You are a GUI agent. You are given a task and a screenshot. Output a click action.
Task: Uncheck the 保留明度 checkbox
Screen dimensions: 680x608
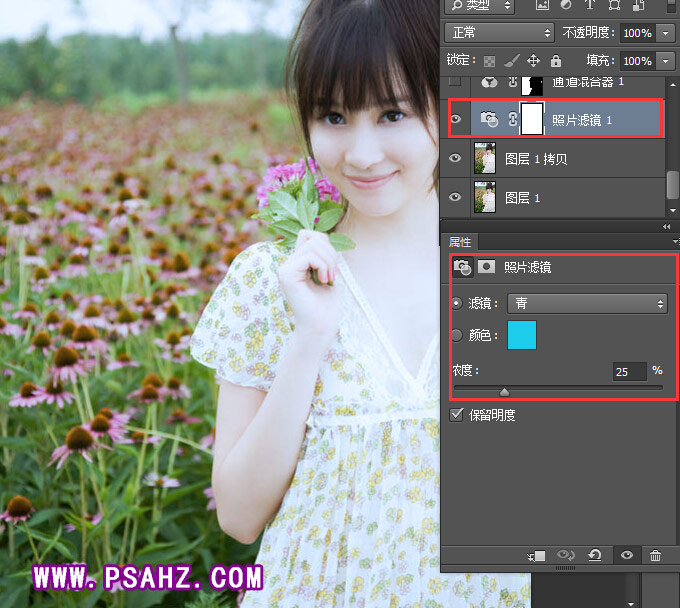coord(457,414)
